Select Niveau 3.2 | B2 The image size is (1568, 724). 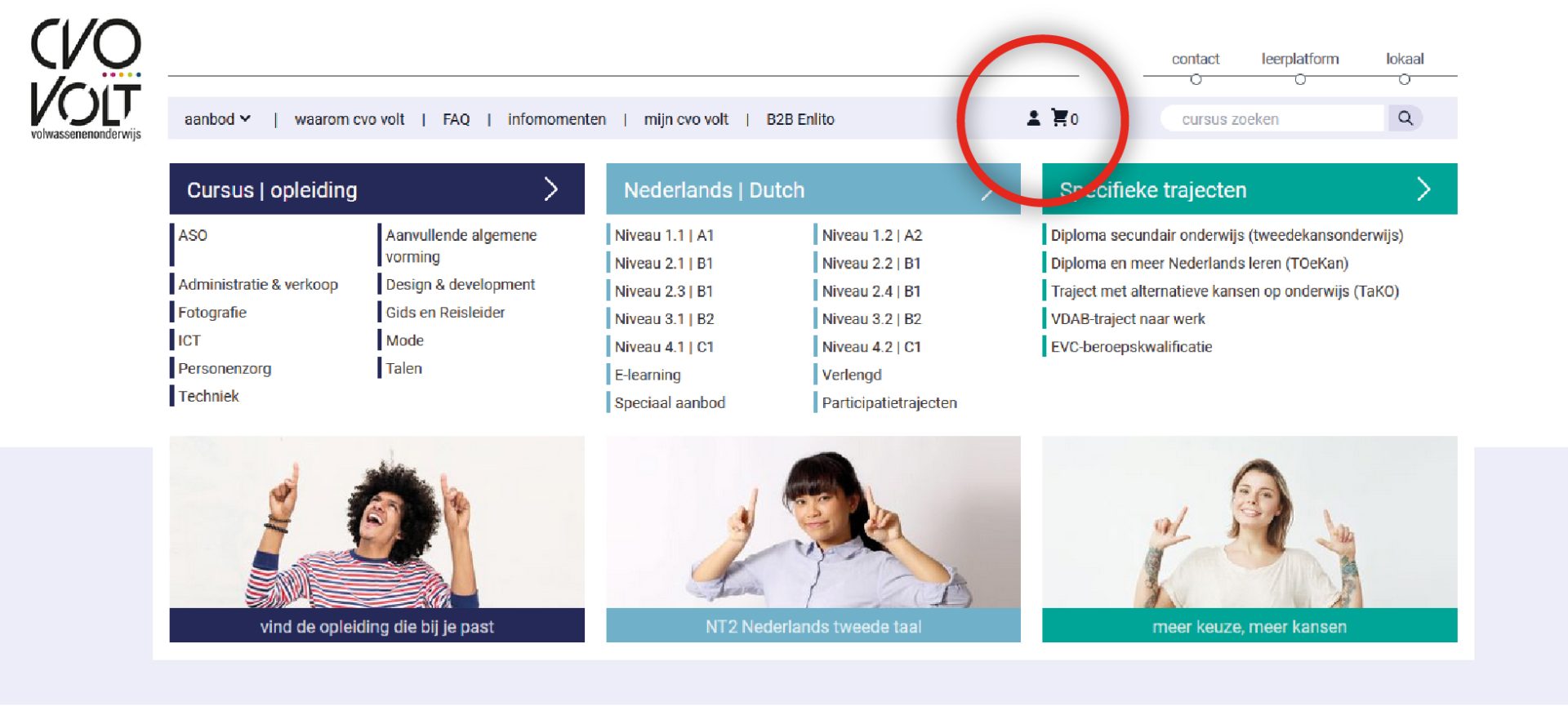(871, 319)
